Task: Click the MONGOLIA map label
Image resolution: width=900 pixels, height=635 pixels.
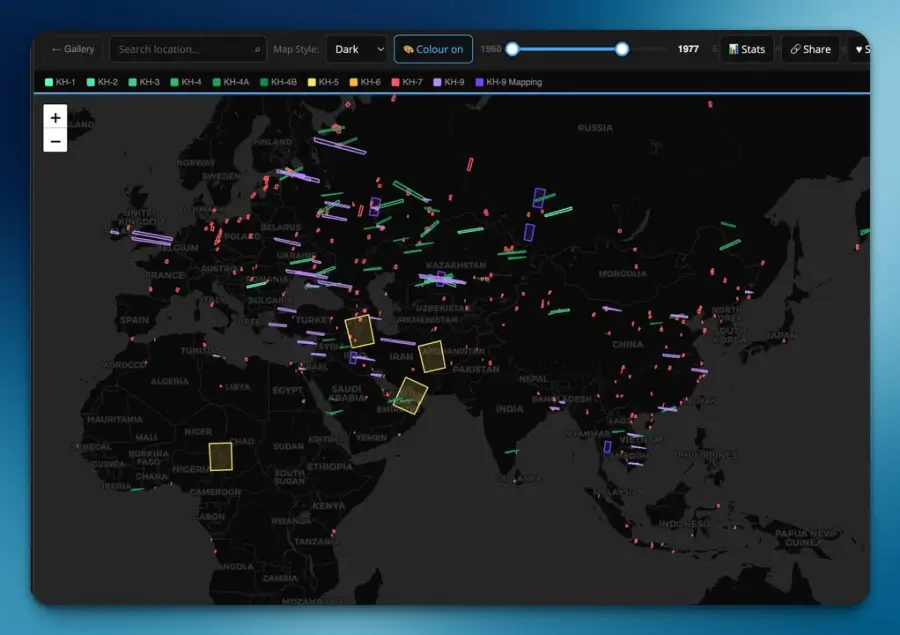Action: [x=623, y=274]
